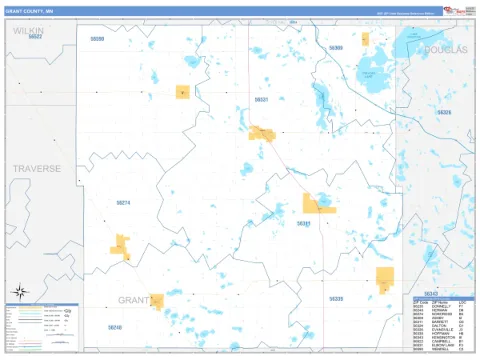Click ZIP code label 56326

point(444,112)
